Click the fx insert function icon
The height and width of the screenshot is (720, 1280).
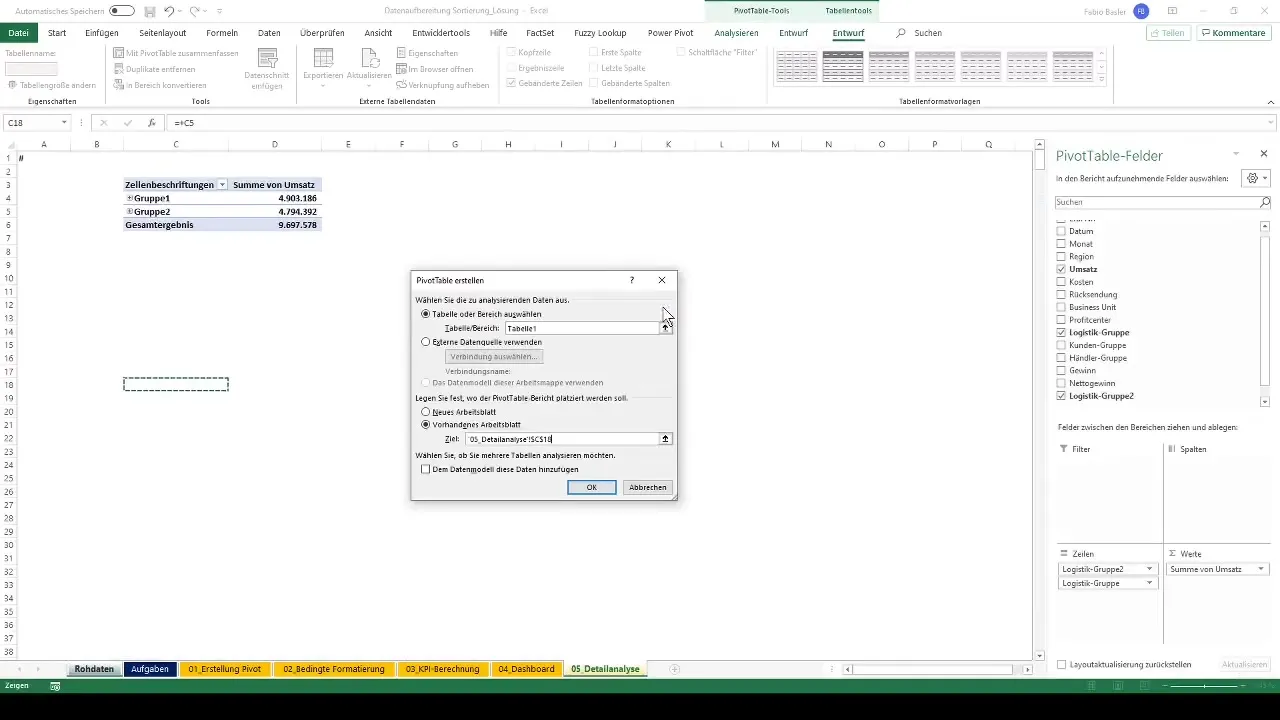tap(152, 123)
